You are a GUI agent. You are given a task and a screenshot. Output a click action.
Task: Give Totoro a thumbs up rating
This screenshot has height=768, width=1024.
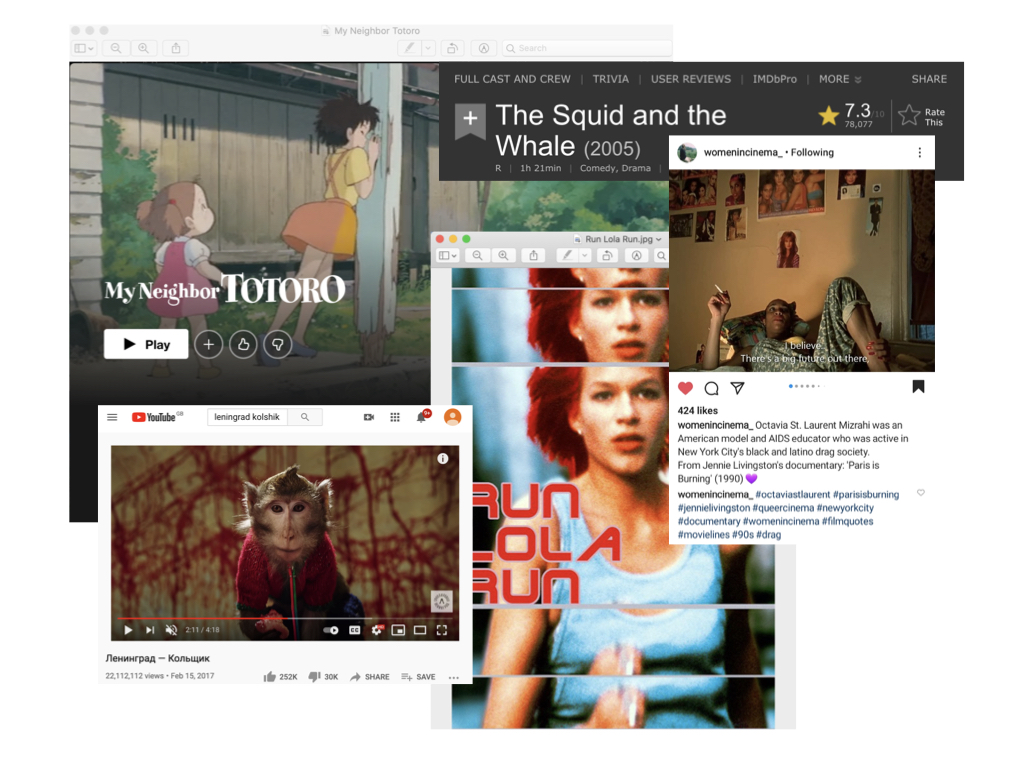tap(244, 344)
